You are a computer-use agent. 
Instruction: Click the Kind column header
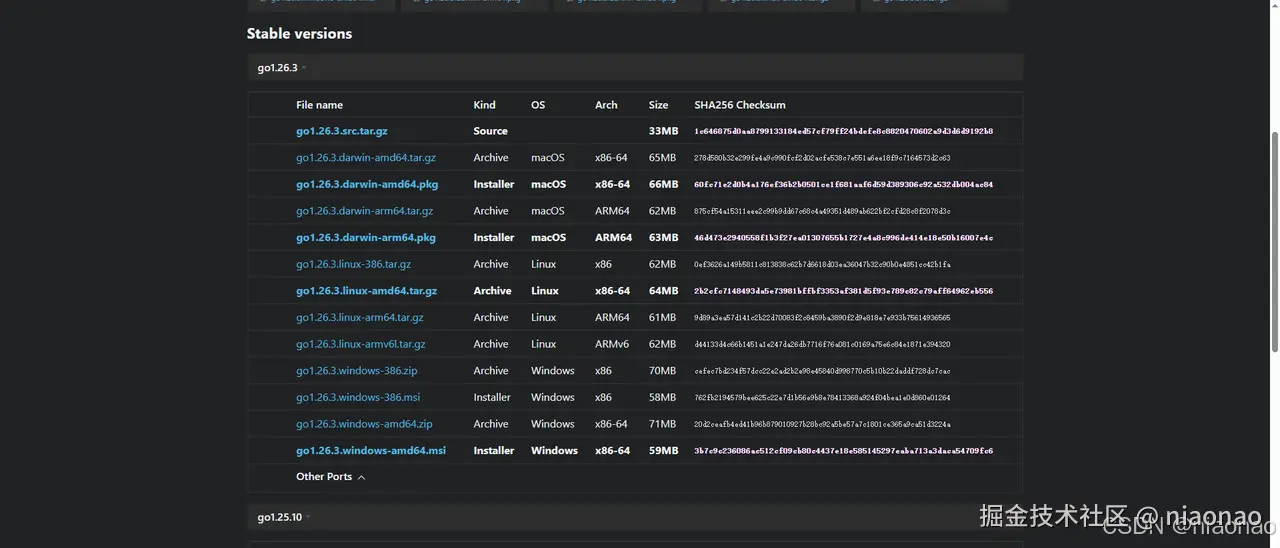484,105
